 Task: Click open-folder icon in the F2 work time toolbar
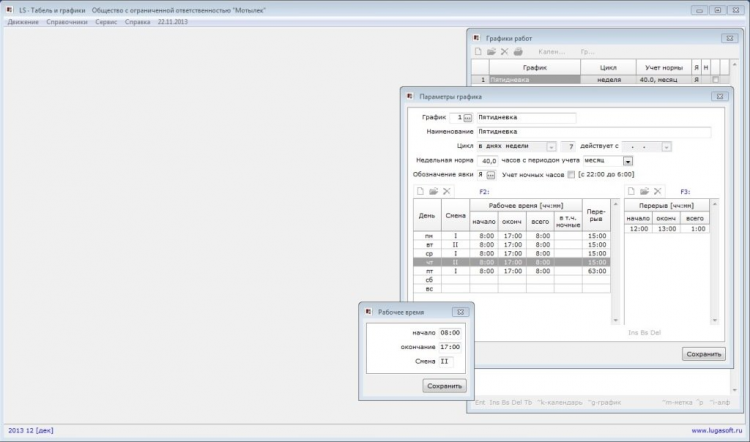(x=433, y=191)
